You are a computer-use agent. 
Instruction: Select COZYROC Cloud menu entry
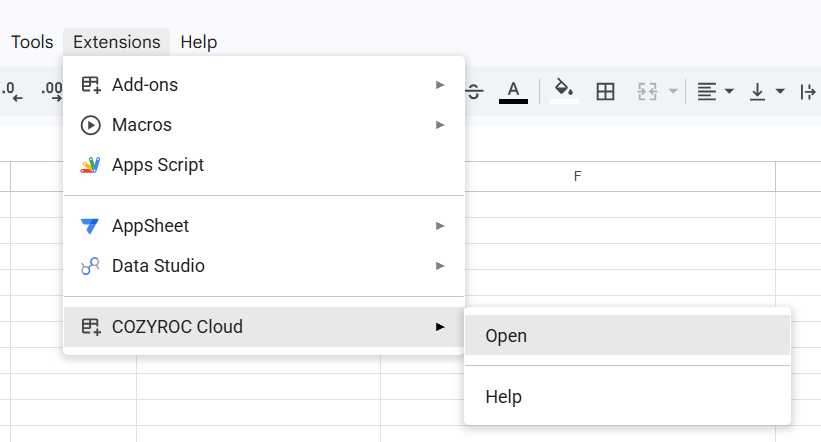coord(264,327)
